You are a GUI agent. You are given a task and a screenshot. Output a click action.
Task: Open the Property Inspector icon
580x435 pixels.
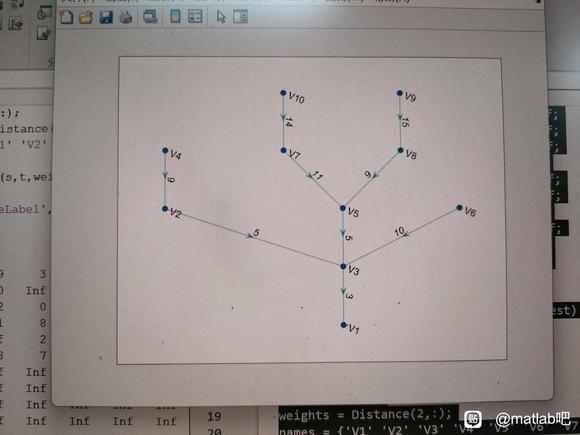(x=240, y=17)
